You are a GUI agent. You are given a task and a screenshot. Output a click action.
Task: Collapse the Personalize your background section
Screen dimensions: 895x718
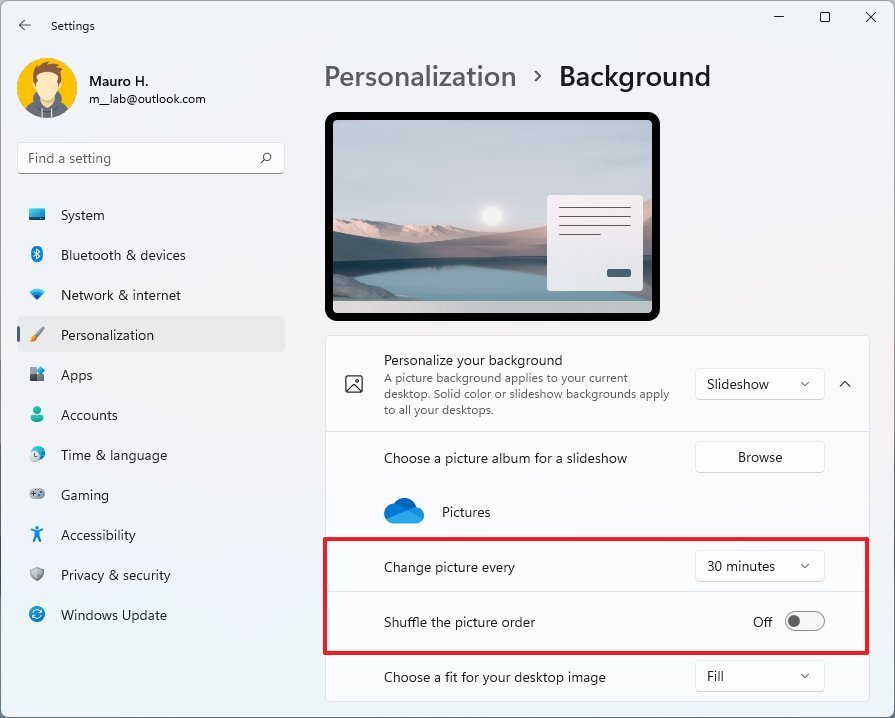coord(845,384)
